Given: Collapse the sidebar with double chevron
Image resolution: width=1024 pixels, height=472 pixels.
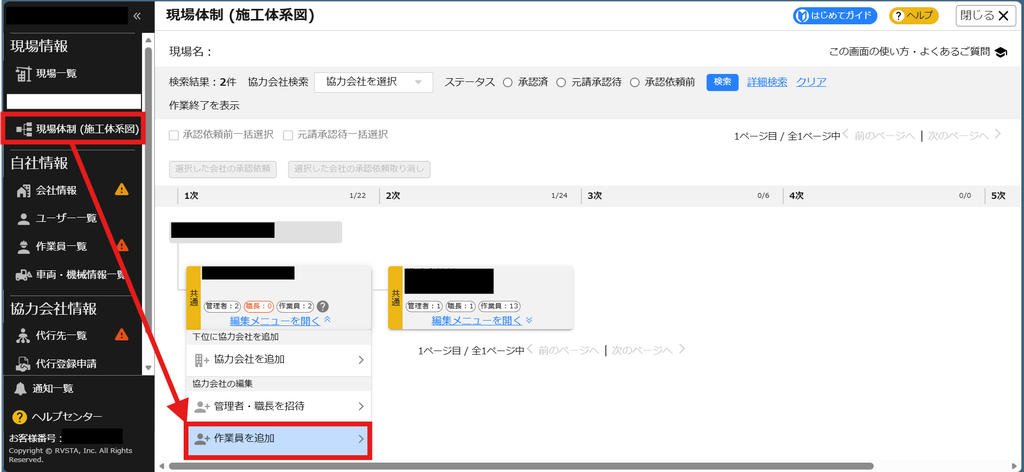Looking at the screenshot, I should [136, 16].
